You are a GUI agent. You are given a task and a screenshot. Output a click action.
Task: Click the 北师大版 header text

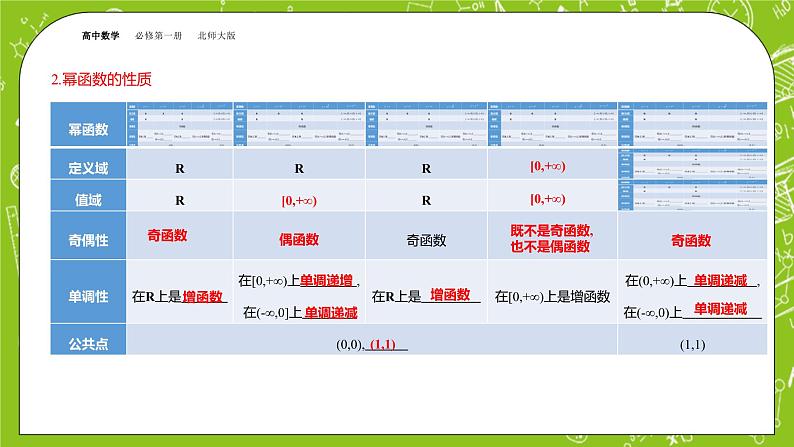(x=214, y=35)
